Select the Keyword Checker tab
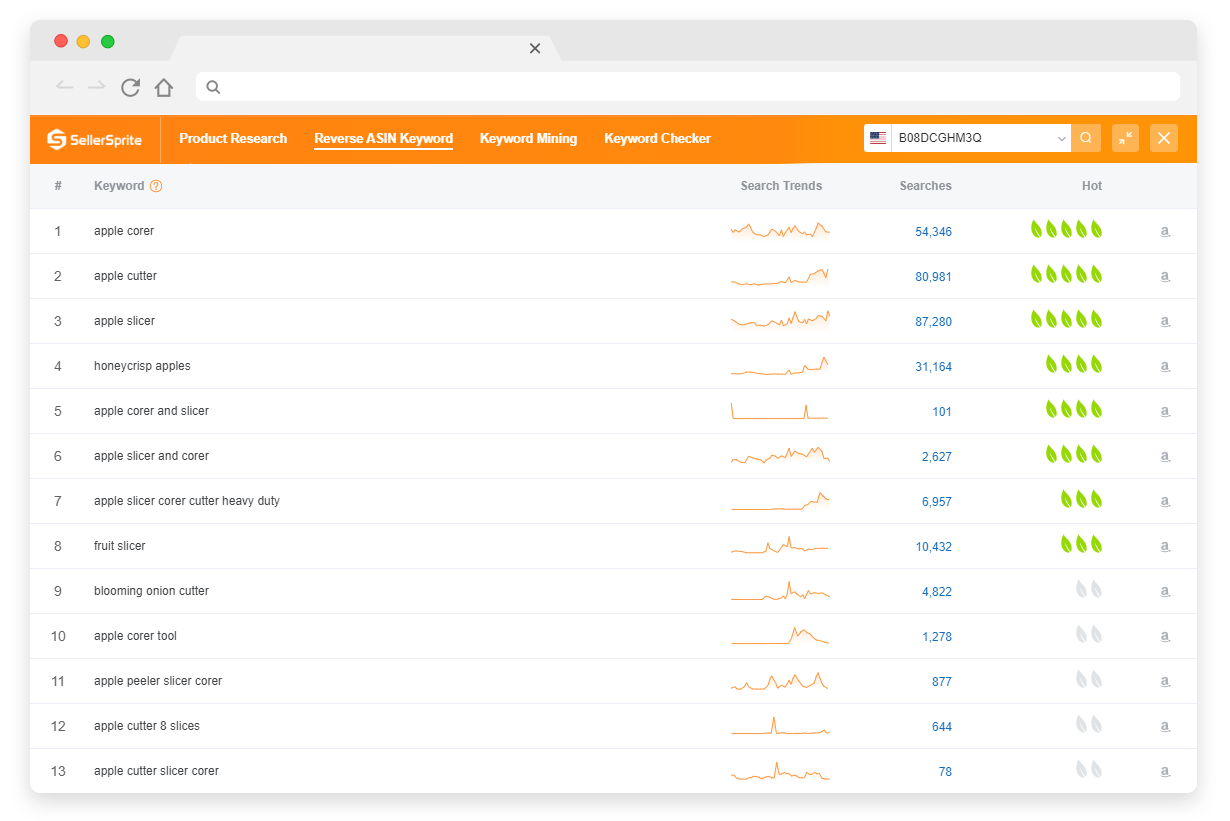The width and height of the screenshot is (1230, 821). [x=657, y=138]
